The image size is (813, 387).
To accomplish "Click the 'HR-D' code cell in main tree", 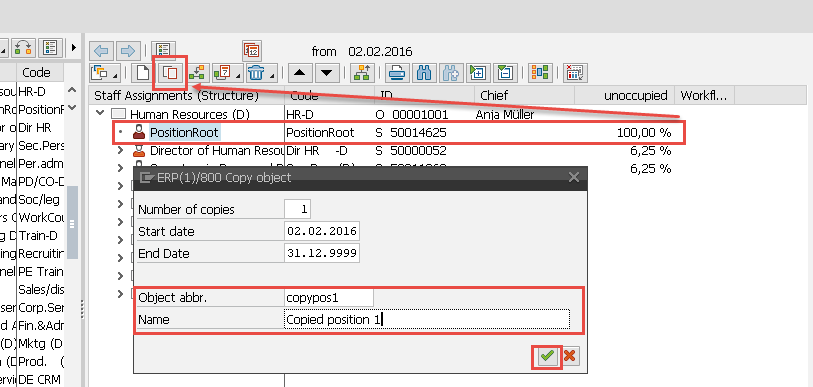I will pos(300,114).
